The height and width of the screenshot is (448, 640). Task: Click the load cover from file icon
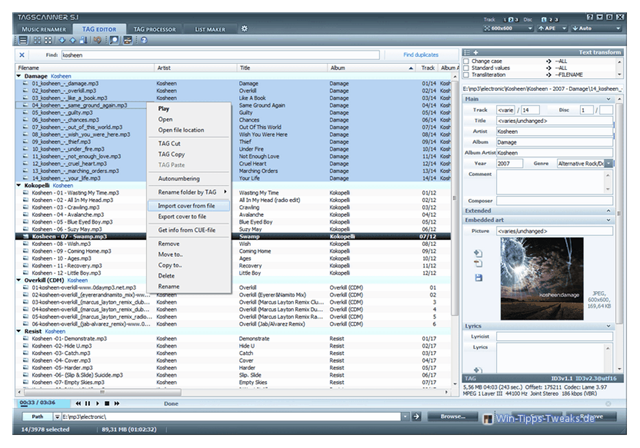tap(478, 253)
